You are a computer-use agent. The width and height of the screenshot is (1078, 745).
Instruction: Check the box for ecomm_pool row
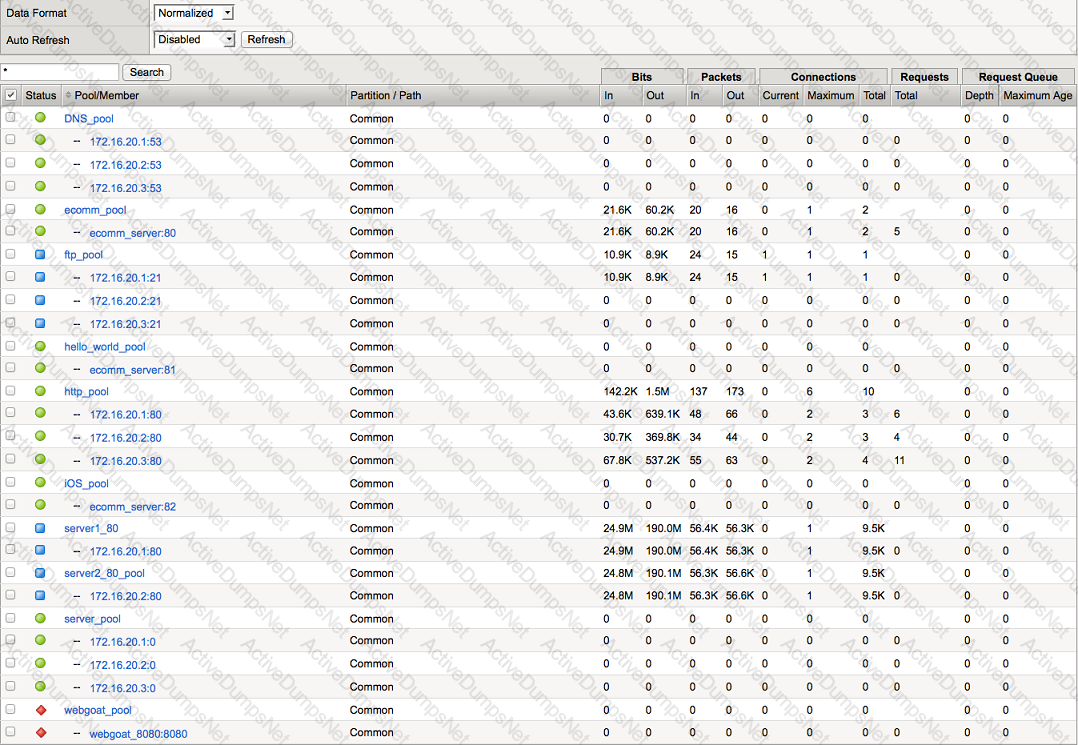point(11,209)
